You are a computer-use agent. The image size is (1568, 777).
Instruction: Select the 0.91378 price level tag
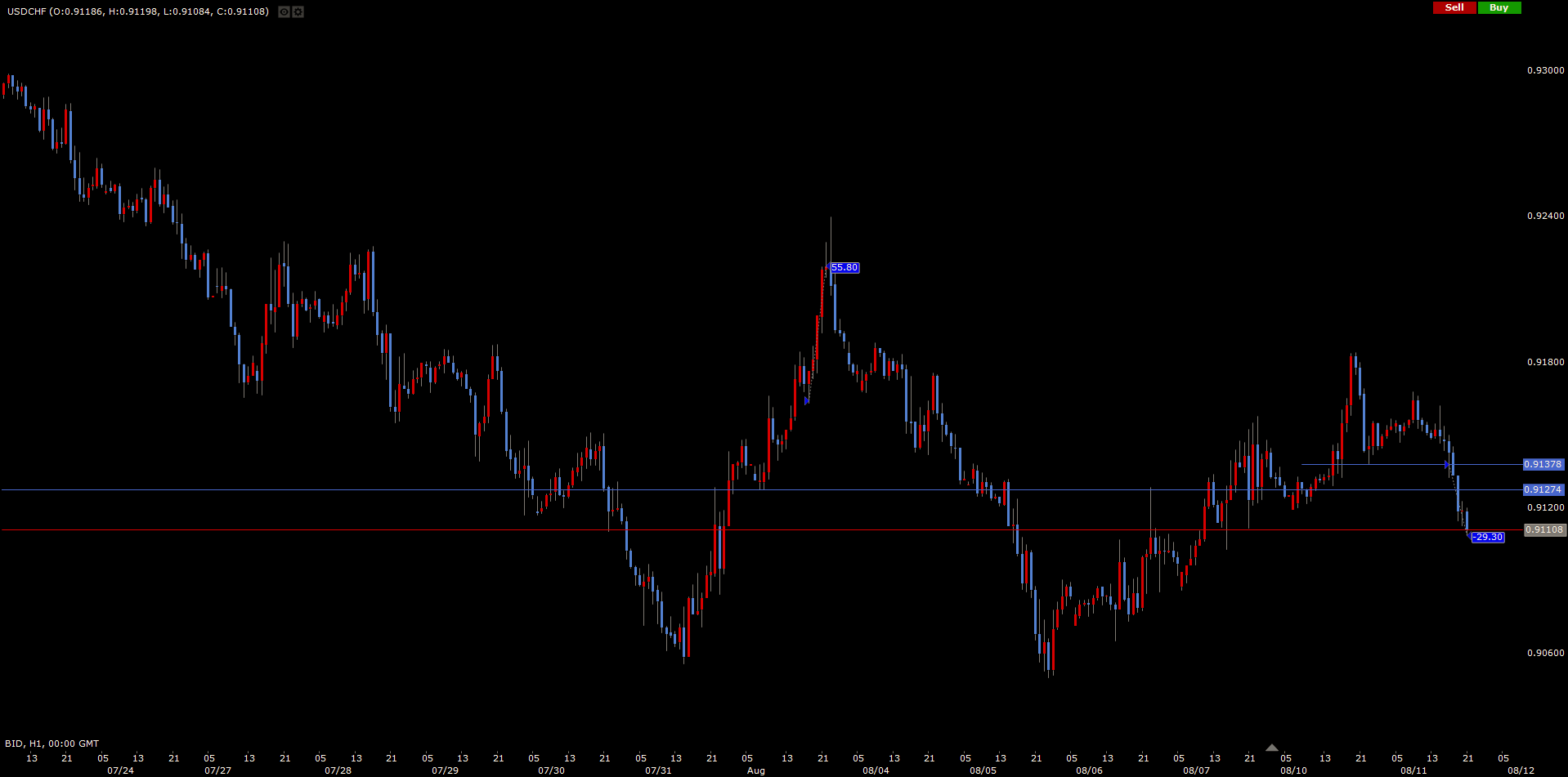(1542, 464)
